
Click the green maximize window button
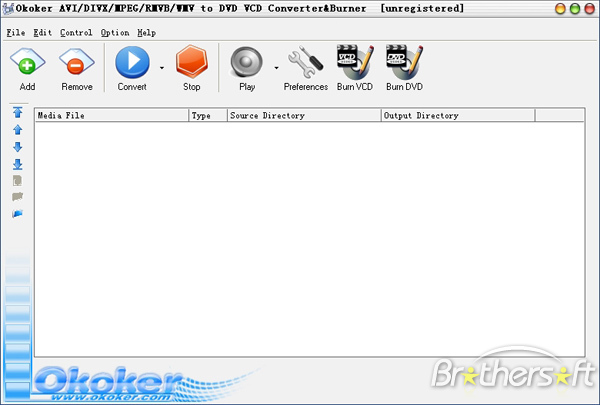575,9
